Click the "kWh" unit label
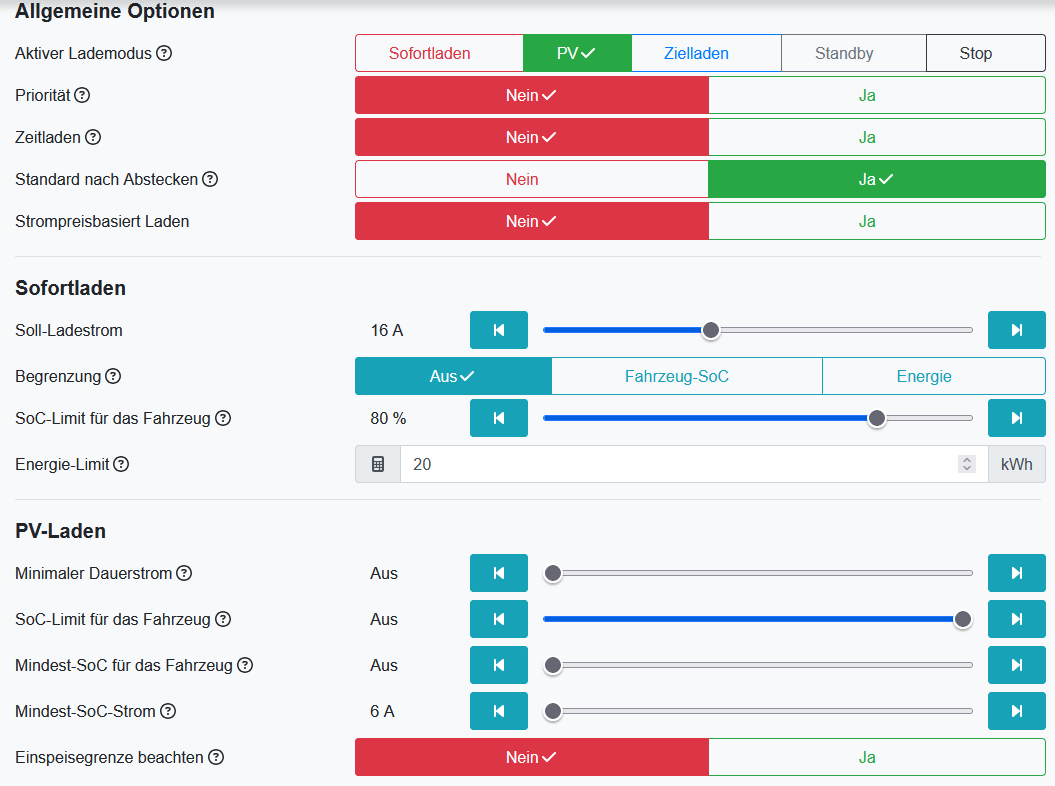This screenshot has width=1055, height=786. tap(1017, 464)
